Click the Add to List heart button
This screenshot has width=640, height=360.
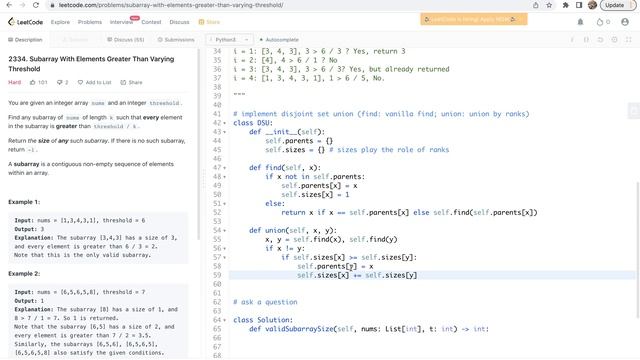tap(94, 82)
